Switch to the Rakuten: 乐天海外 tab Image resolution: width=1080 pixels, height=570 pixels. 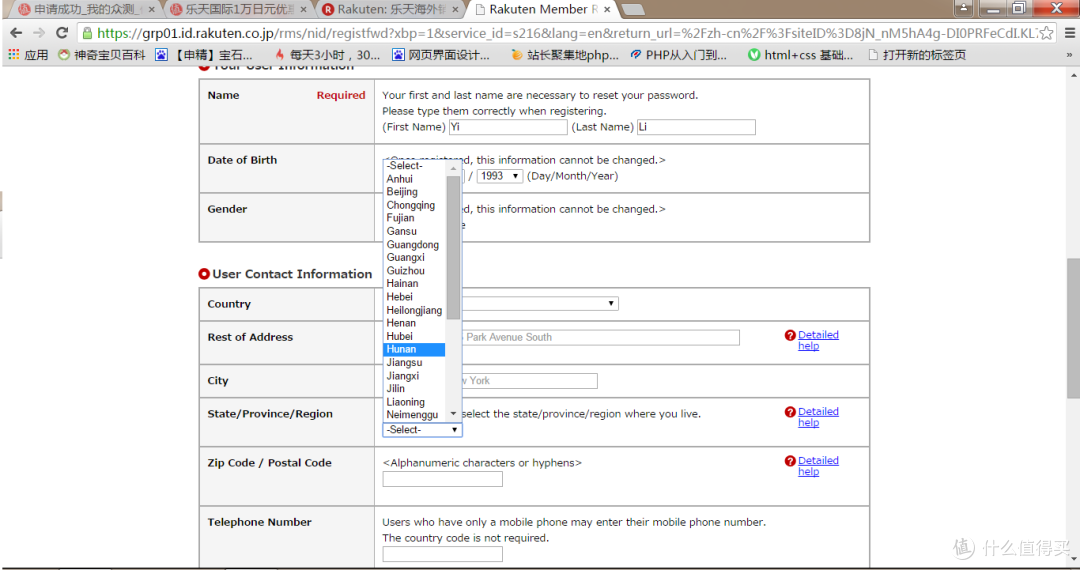point(389,10)
